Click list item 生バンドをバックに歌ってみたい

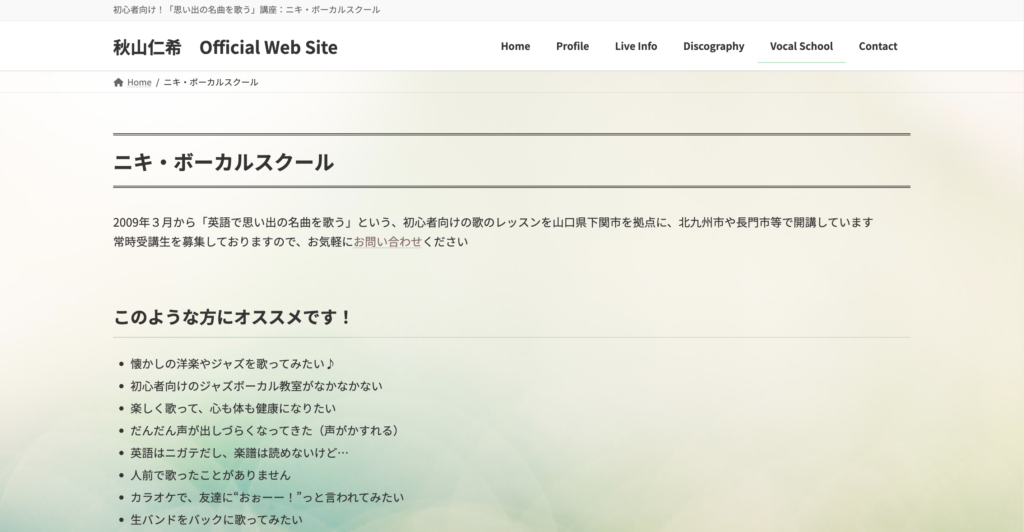coord(216,519)
